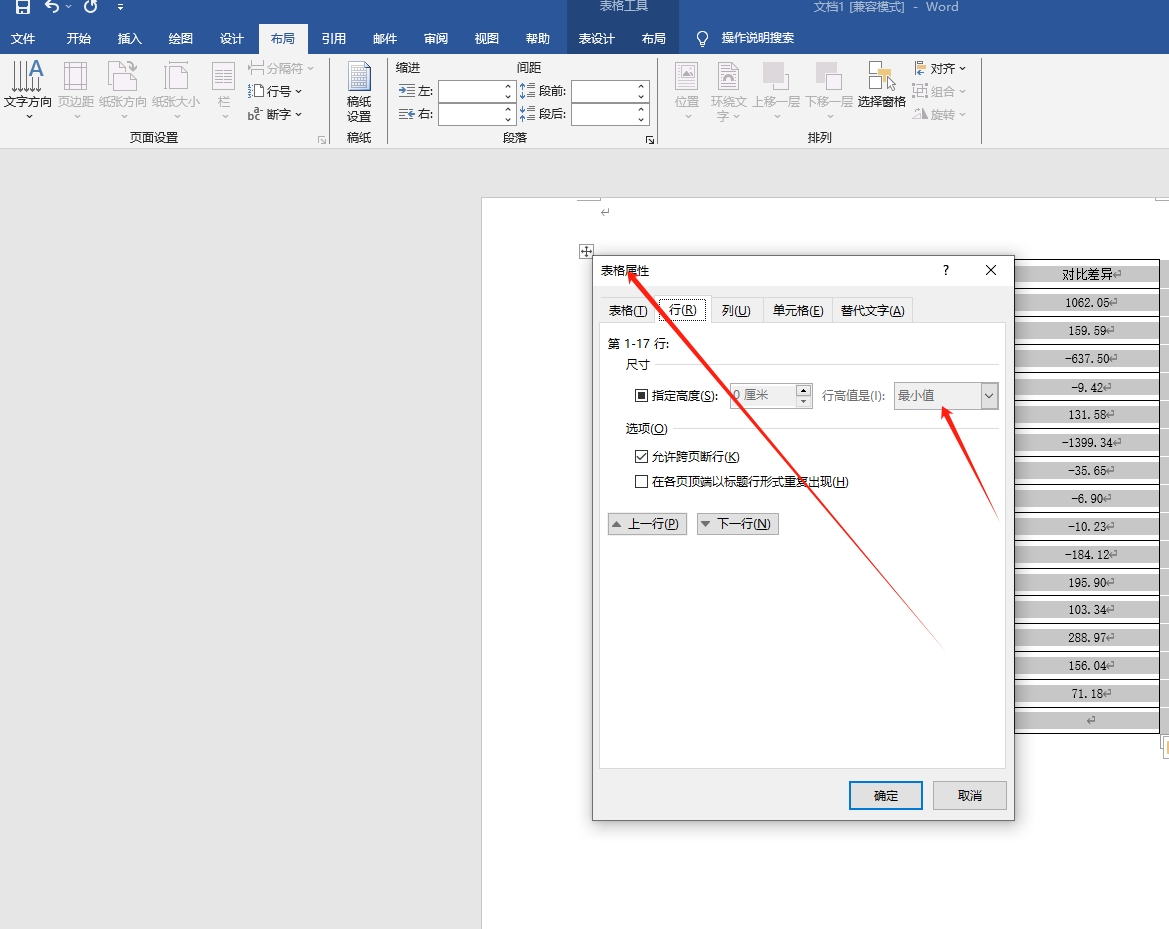Open the 旋转 rotate dropdown
Image resolution: width=1169 pixels, height=929 pixels.
click(x=939, y=114)
